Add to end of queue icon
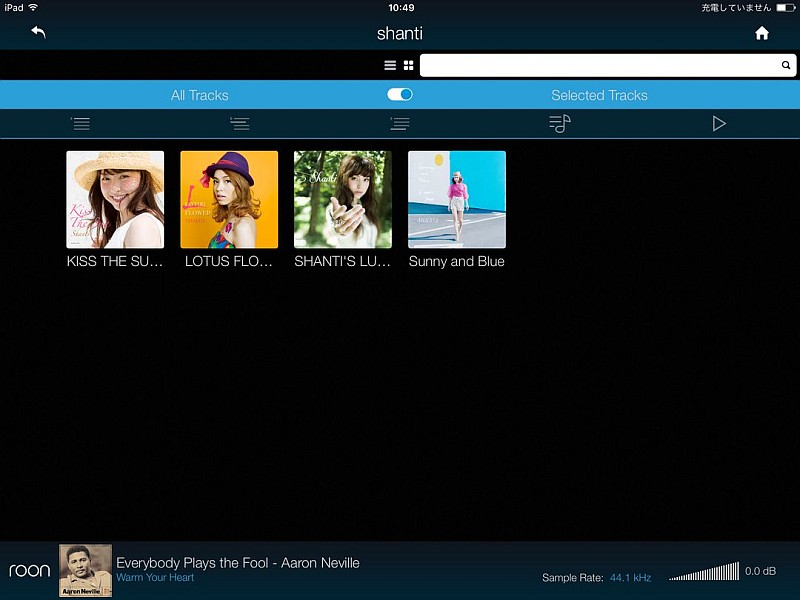 [x=399, y=123]
